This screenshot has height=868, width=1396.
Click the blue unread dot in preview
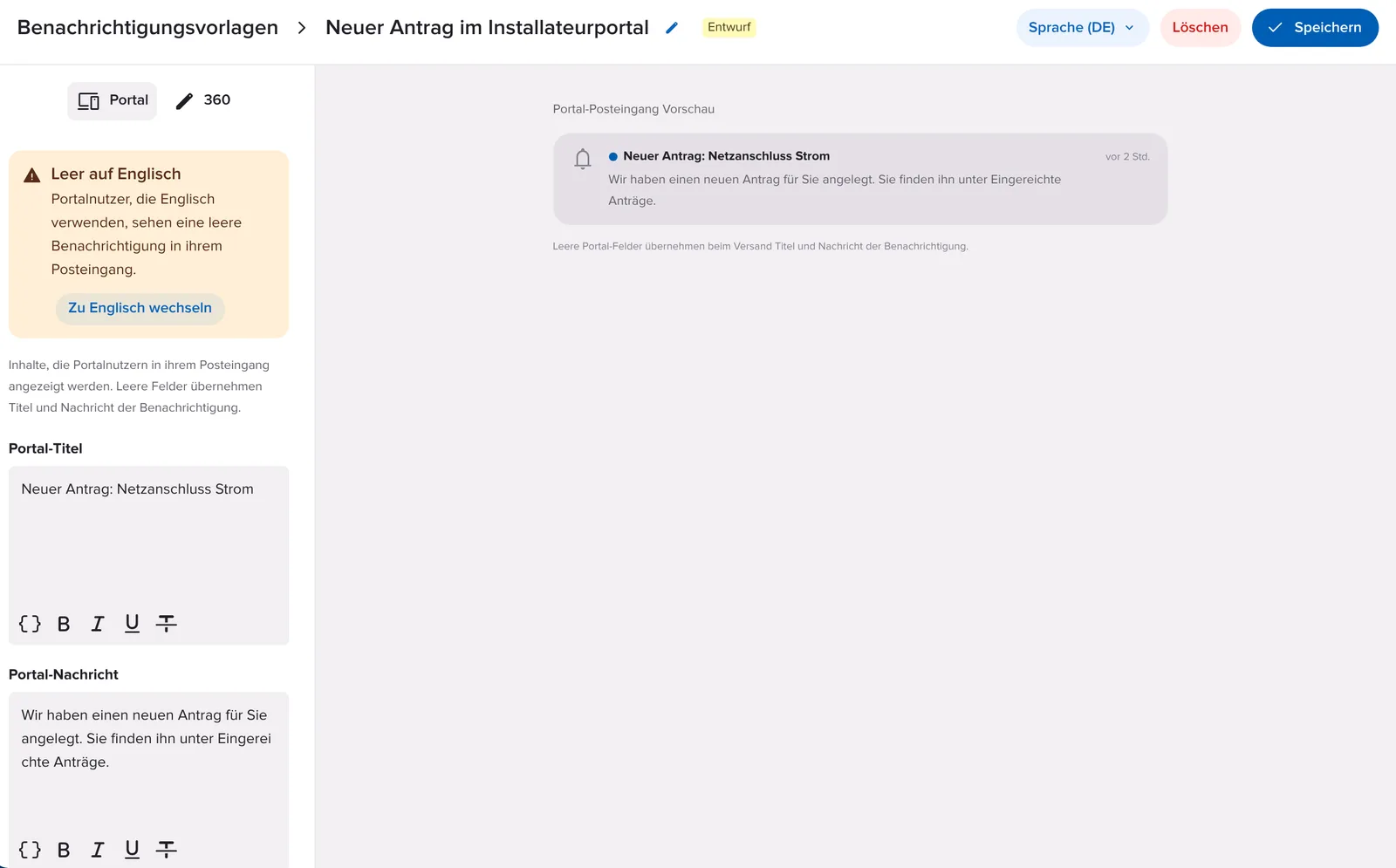pyautogui.click(x=613, y=157)
